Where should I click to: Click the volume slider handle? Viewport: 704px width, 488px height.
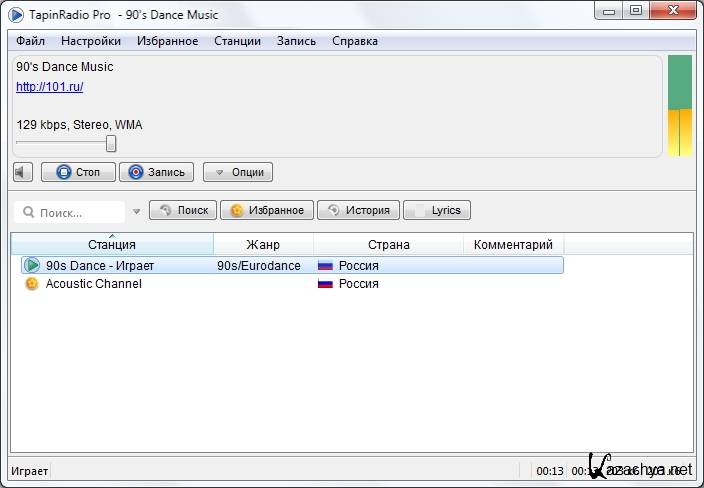coord(111,143)
